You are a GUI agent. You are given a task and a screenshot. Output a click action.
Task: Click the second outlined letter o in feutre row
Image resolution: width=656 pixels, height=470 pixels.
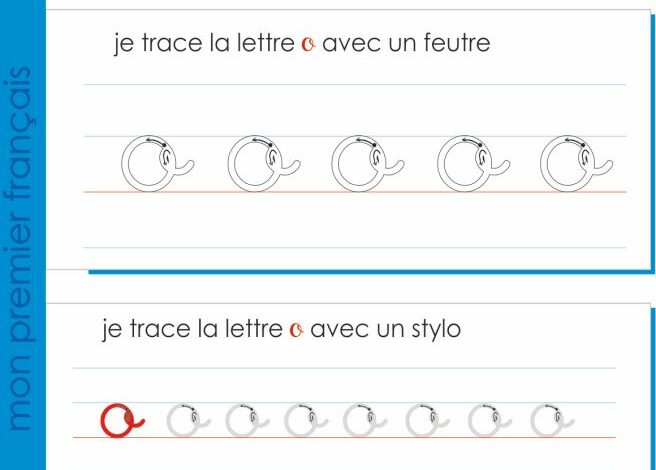tap(264, 164)
